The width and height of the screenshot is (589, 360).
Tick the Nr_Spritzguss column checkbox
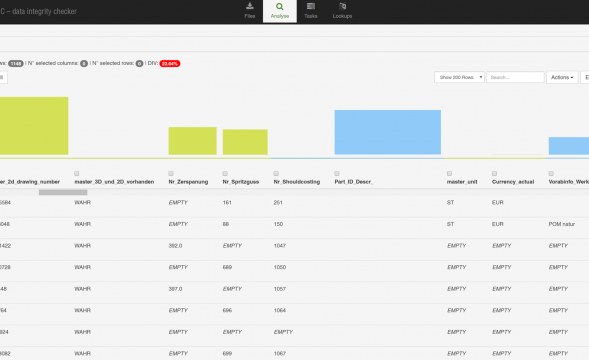225,173
